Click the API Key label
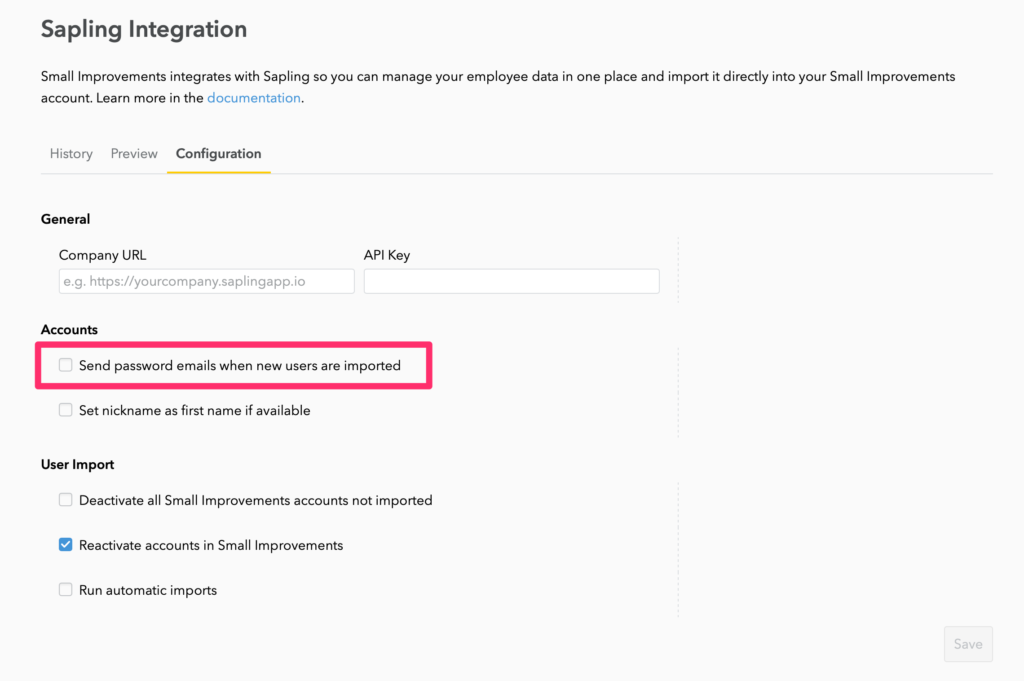The height and width of the screenshot is (681, 1024). [387, 255]
